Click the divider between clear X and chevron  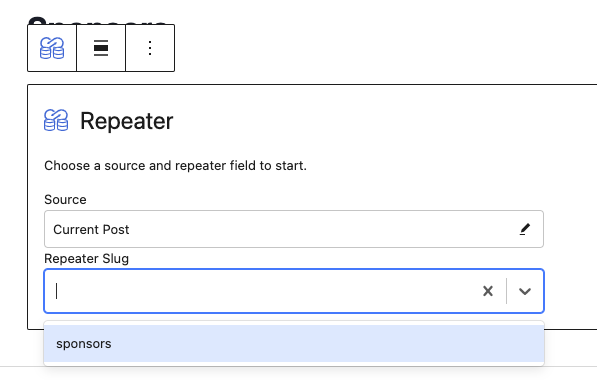tap(506, 291)
